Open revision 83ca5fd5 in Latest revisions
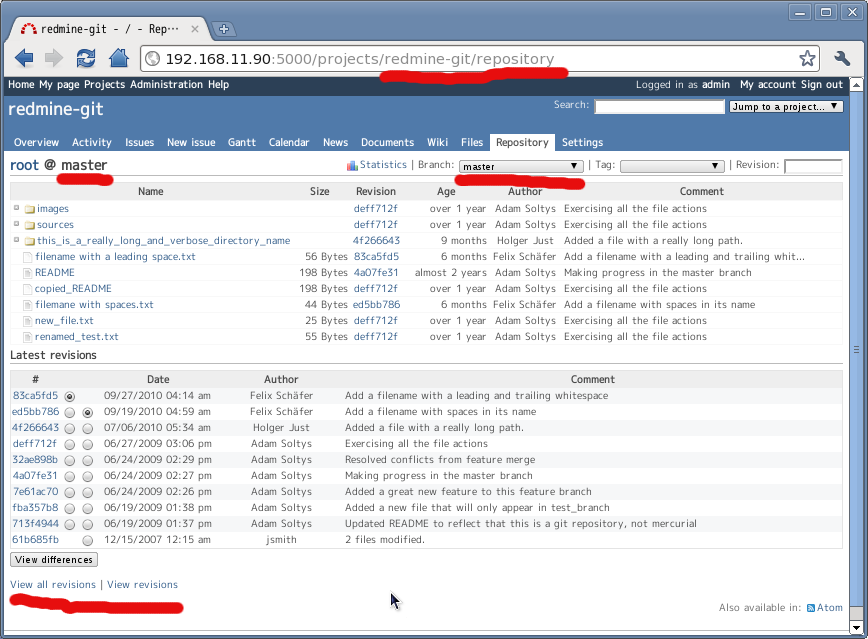This screenshot has height=639, width=868. 35,395
